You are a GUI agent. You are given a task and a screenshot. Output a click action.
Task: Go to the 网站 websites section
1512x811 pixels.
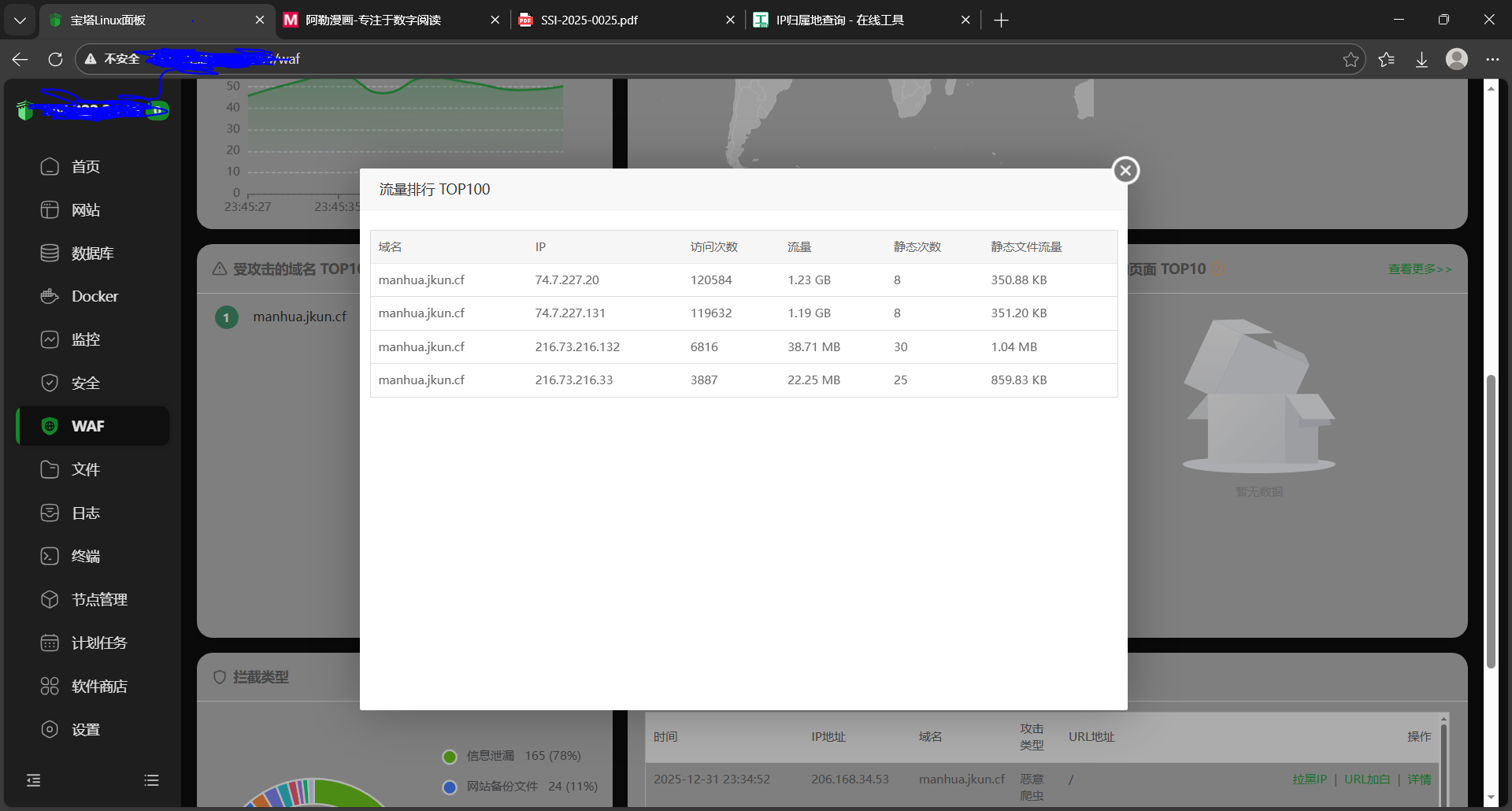tap(85, 210)
